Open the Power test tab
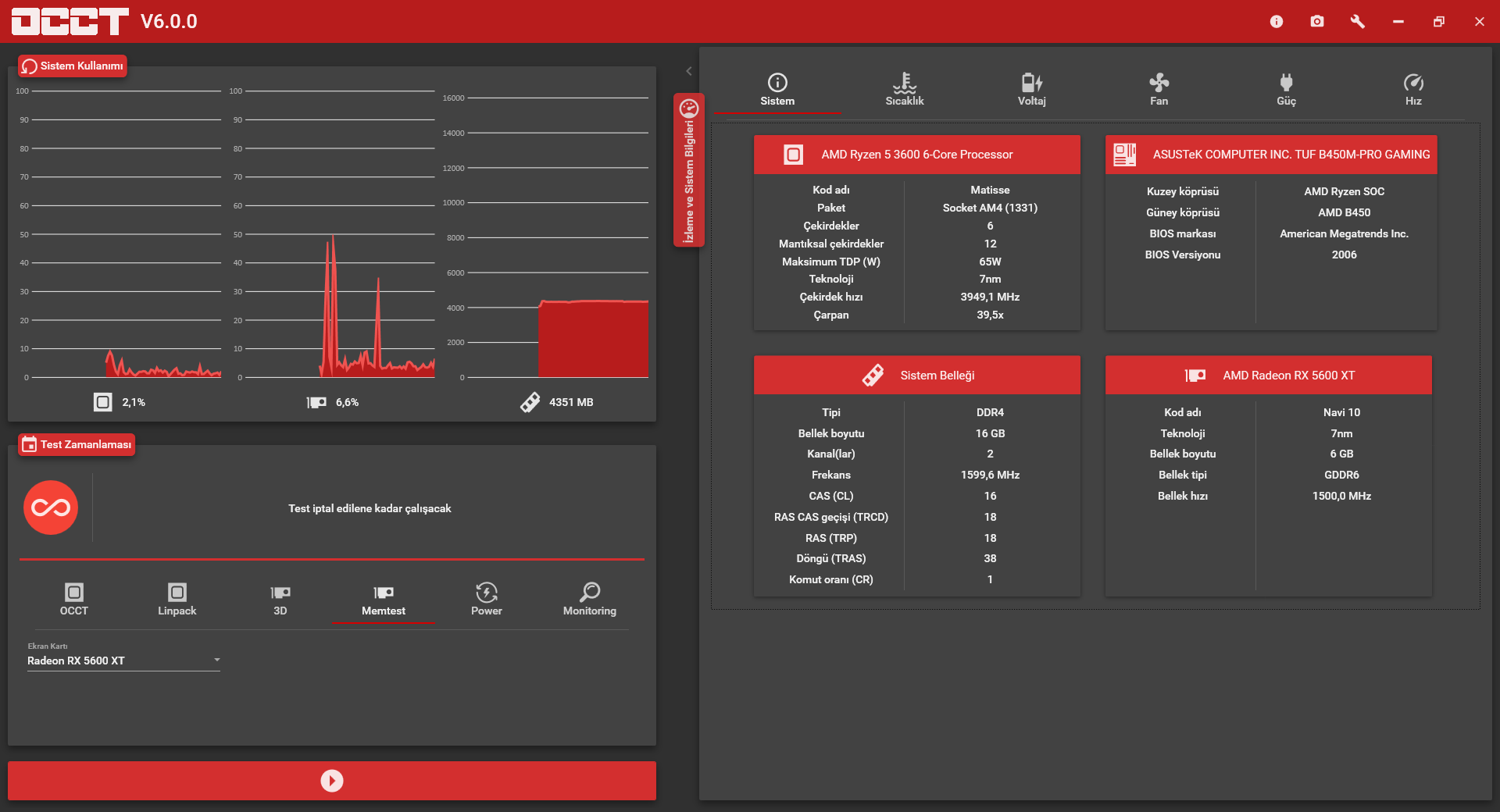 click(x=487, y=600)
